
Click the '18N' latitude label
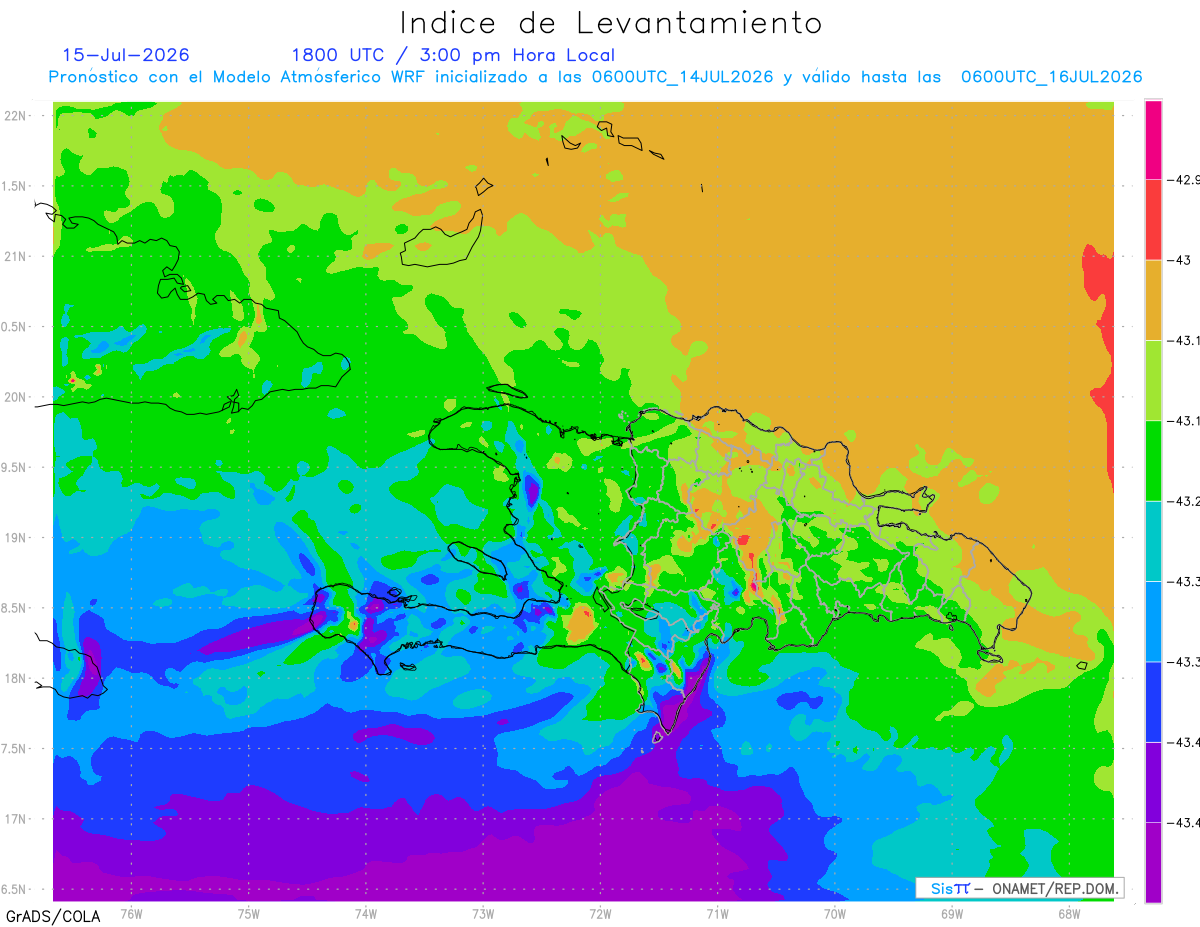pos(17,678)
